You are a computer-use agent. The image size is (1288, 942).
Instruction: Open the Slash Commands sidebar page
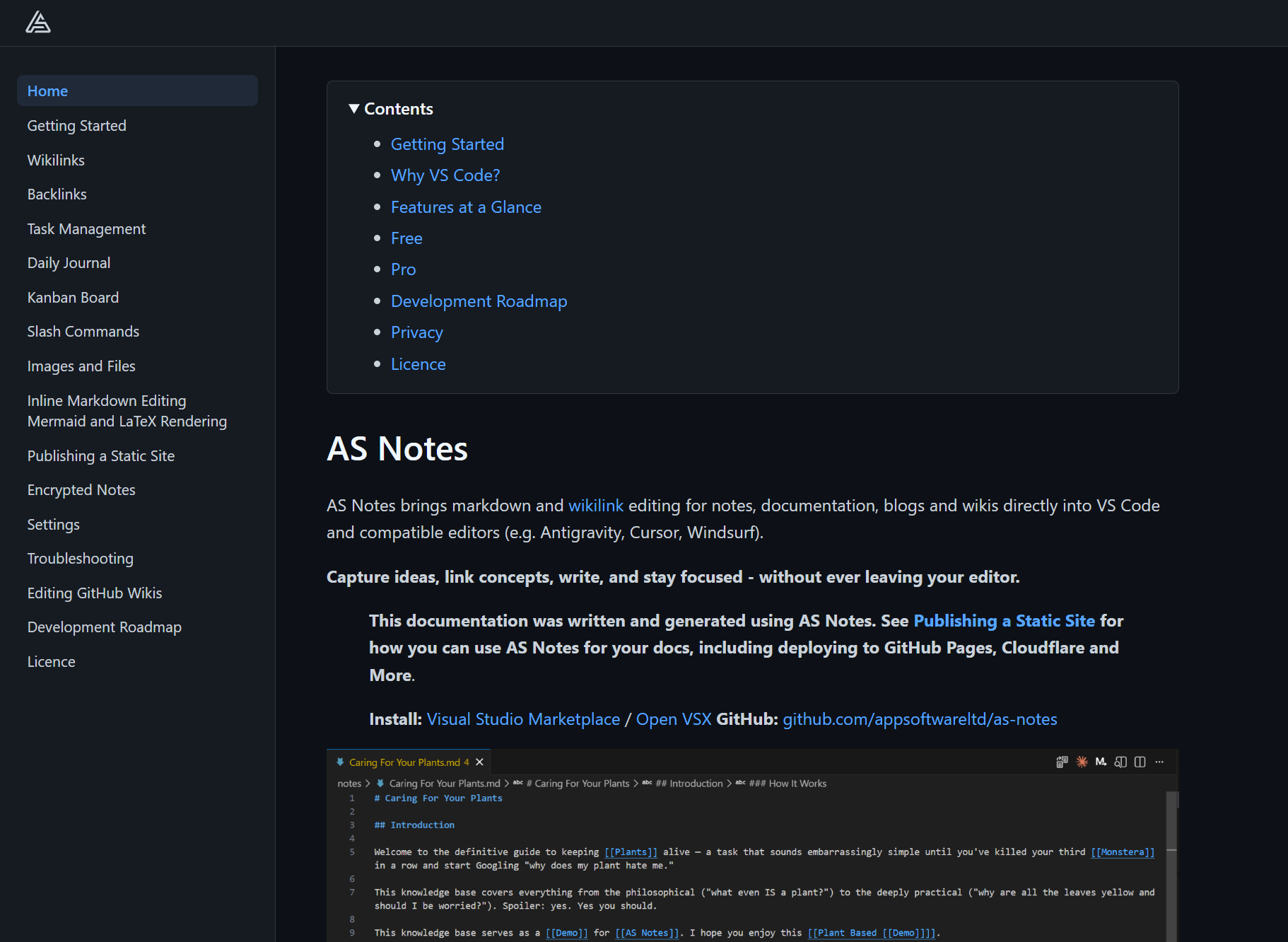click(x=83, y=331)
